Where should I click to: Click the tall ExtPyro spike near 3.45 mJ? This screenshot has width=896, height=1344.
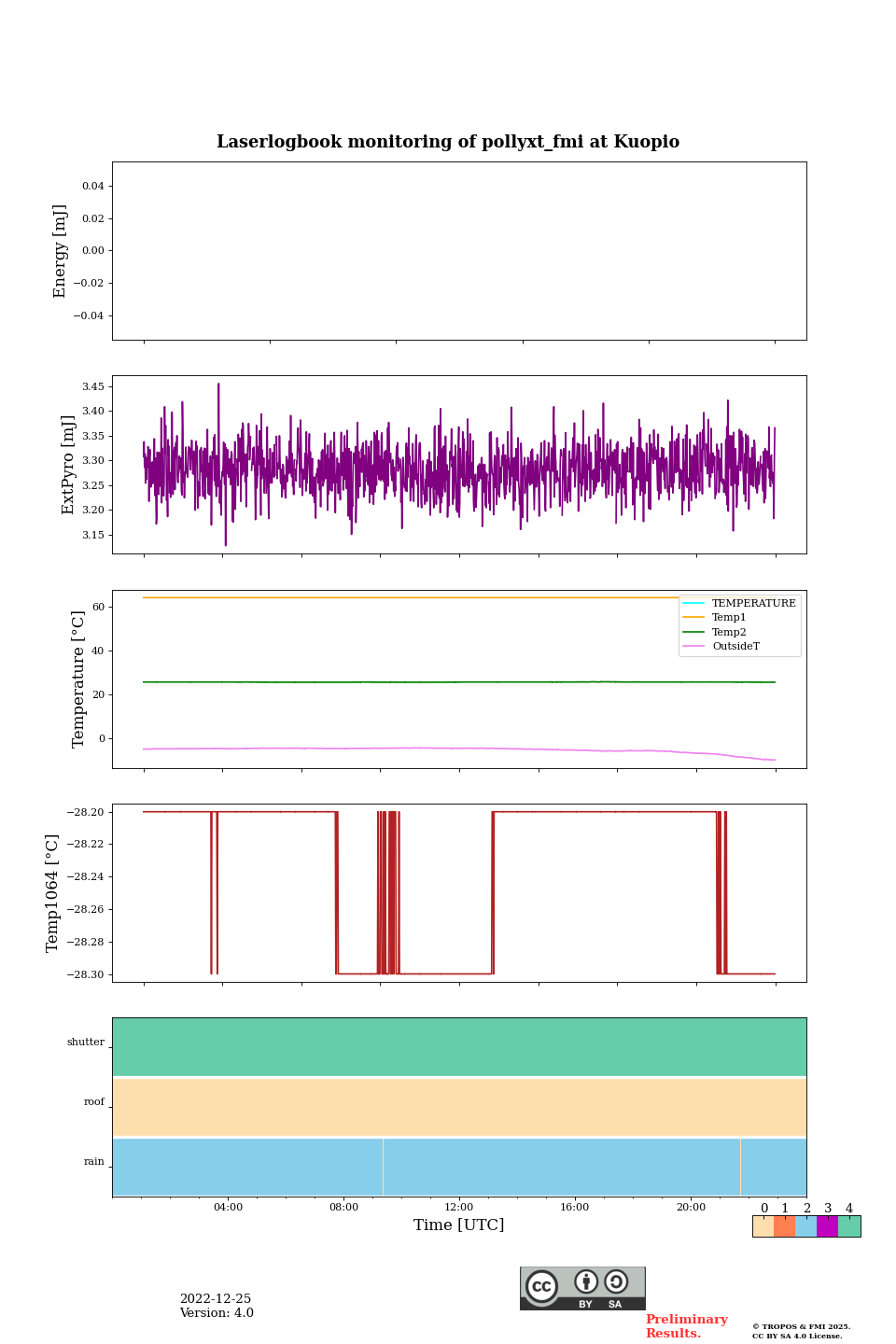(218, 385)
